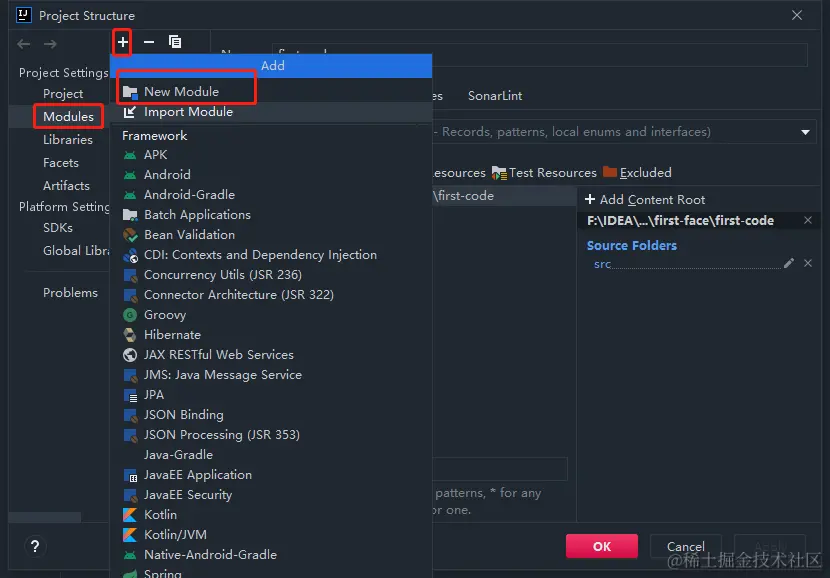Open help with question mark button
This screenshot has height=578, width=830.
35,546
